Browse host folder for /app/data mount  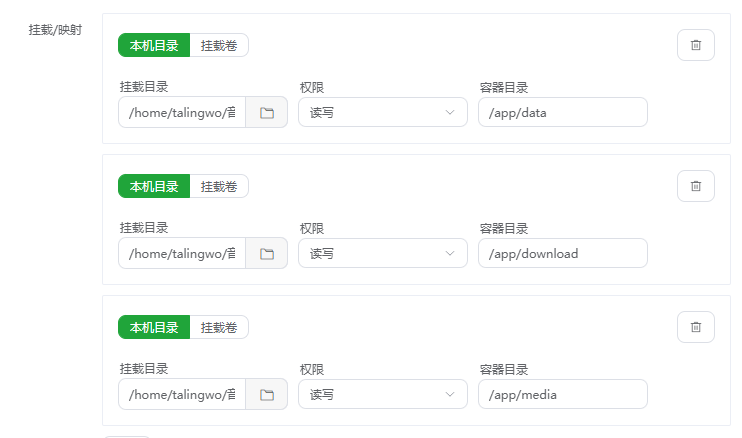[267, 113]
